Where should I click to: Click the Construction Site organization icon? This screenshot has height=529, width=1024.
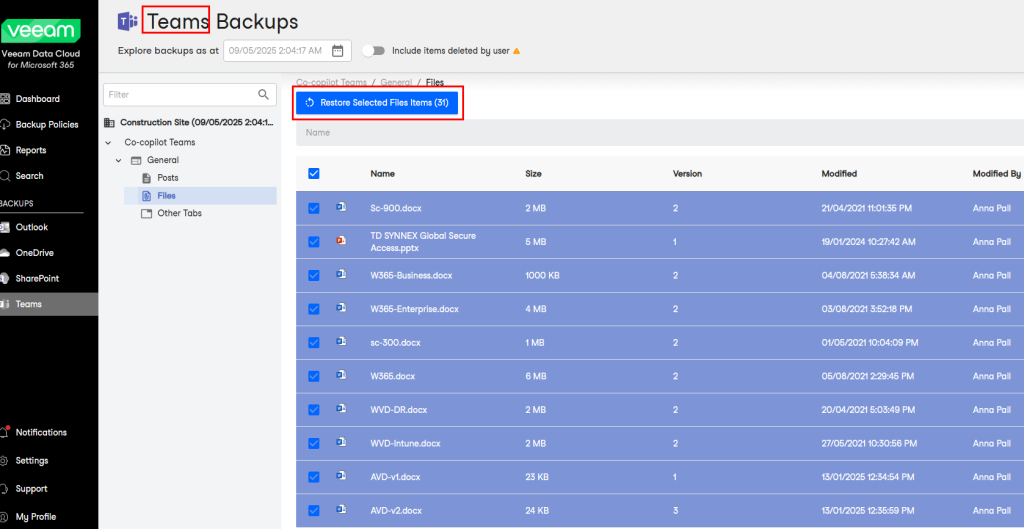click(109, 122)
